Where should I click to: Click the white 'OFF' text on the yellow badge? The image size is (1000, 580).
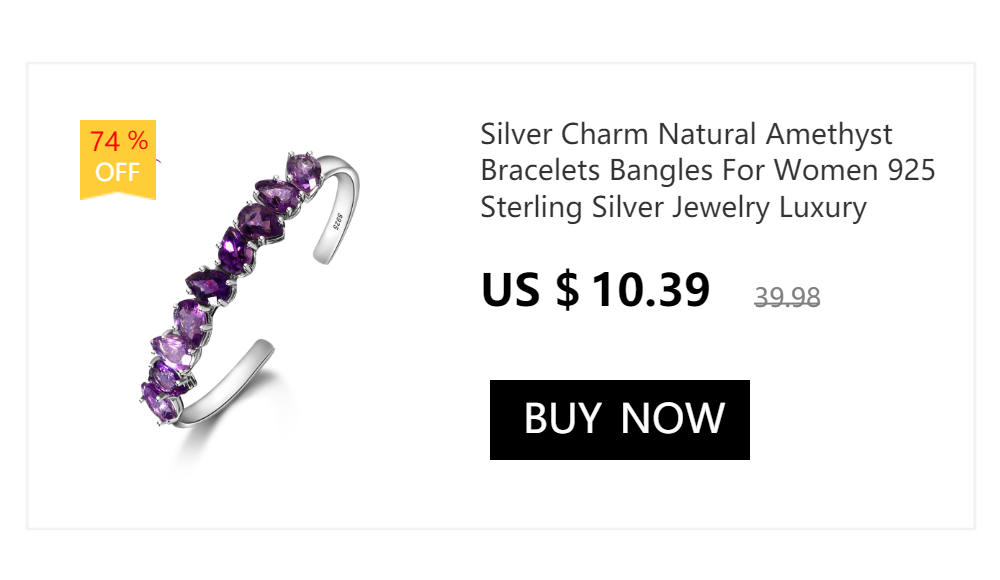(x=117, y=172)
